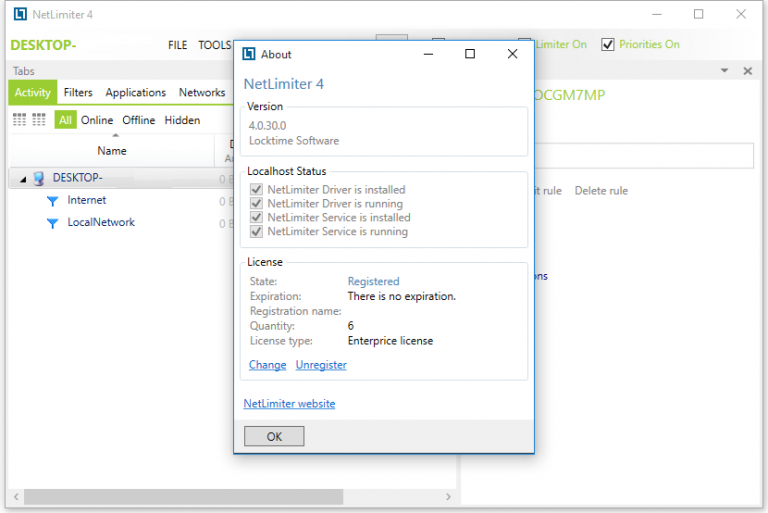The image size is (768, 513).
Task: Open the NetLimiter website link
Action: (289, 404)
